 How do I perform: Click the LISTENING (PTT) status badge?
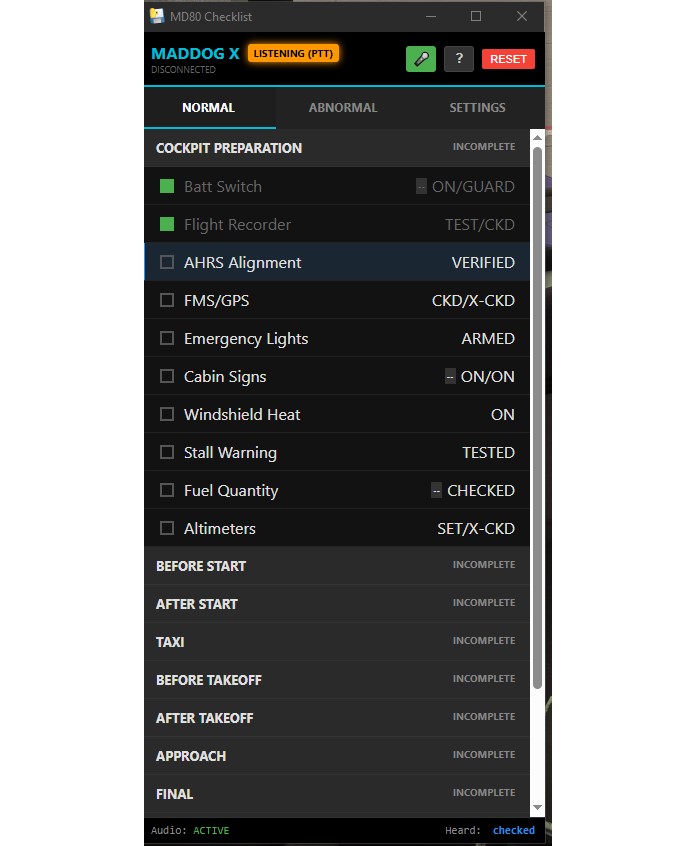pos(293,53)
